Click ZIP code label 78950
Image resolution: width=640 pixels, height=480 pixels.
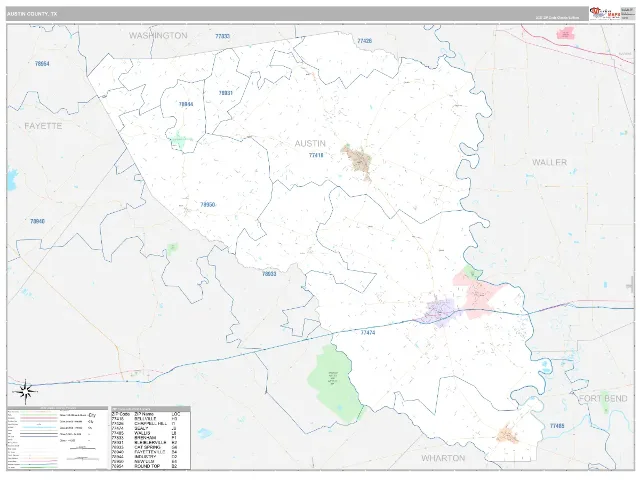(x=208, y=205)
